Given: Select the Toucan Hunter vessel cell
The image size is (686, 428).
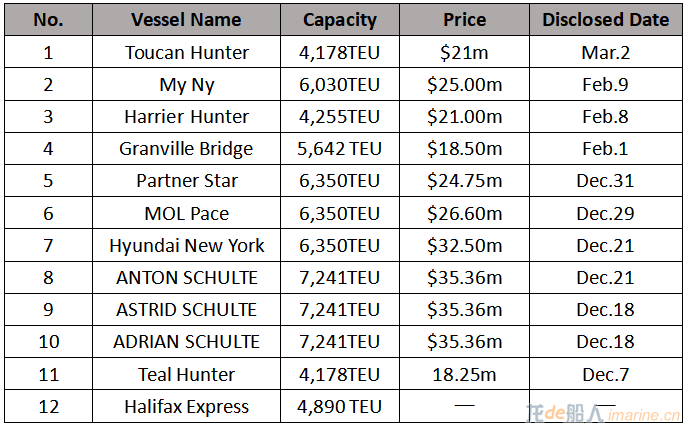Looking at the screenshot, I should 187,52.
